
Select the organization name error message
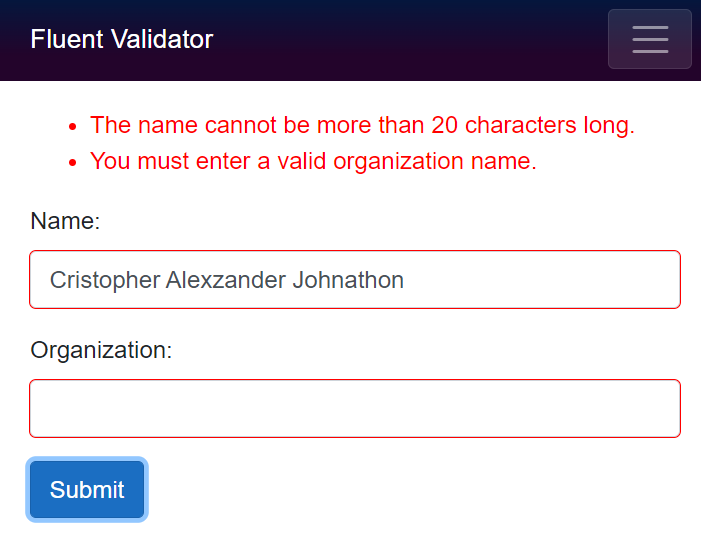coord(313,161)
